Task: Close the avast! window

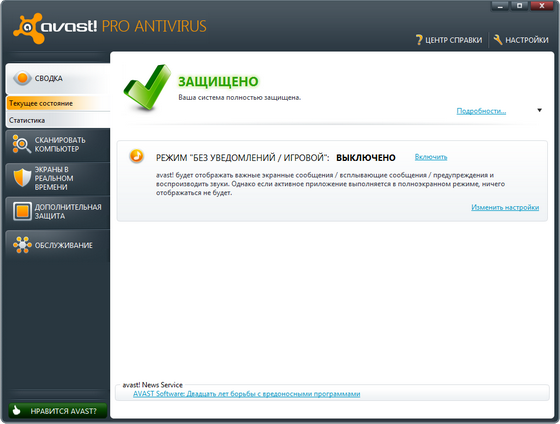Action: pos(542,6)
